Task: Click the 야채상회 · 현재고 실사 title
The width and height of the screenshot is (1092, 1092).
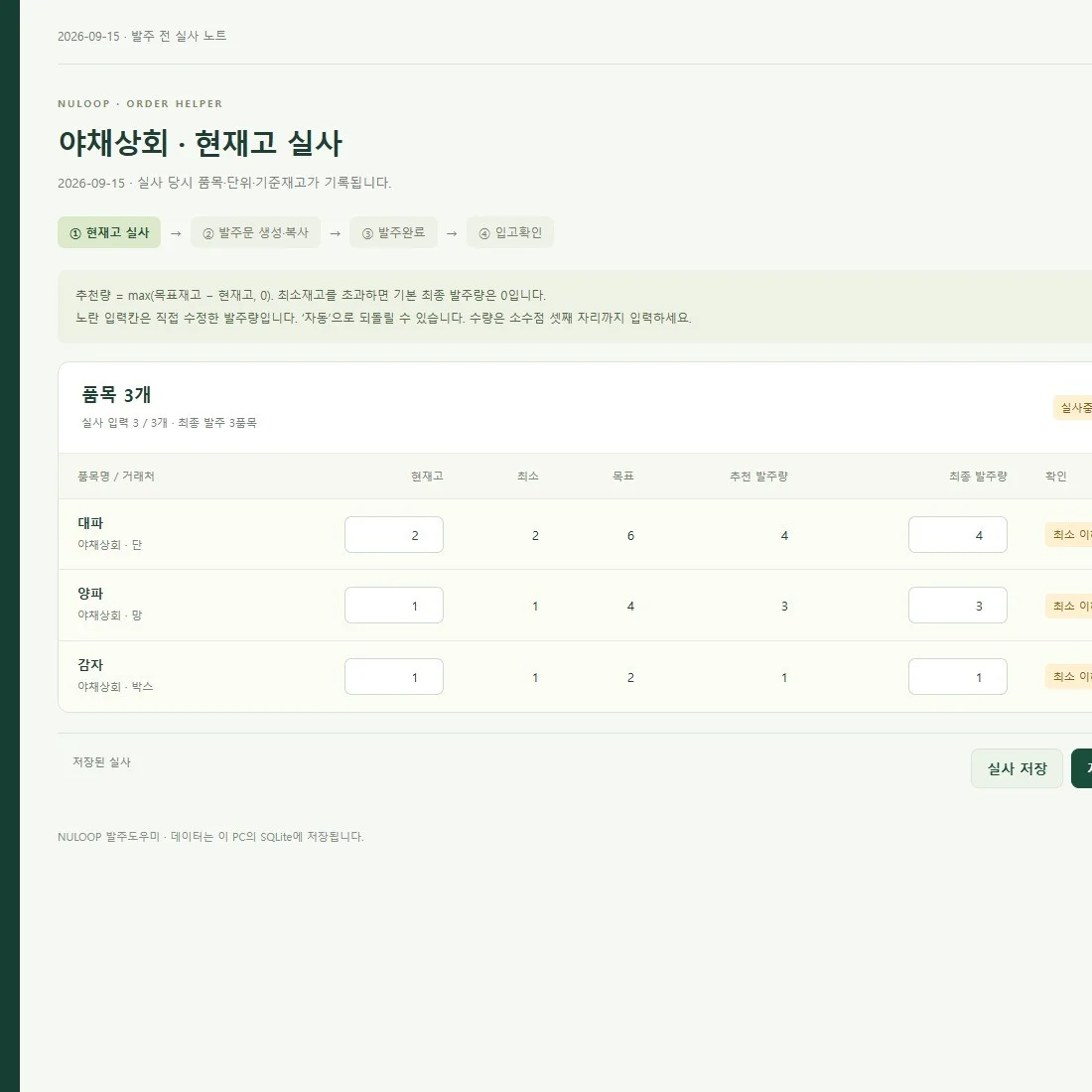Action: (x=200, y=143)
